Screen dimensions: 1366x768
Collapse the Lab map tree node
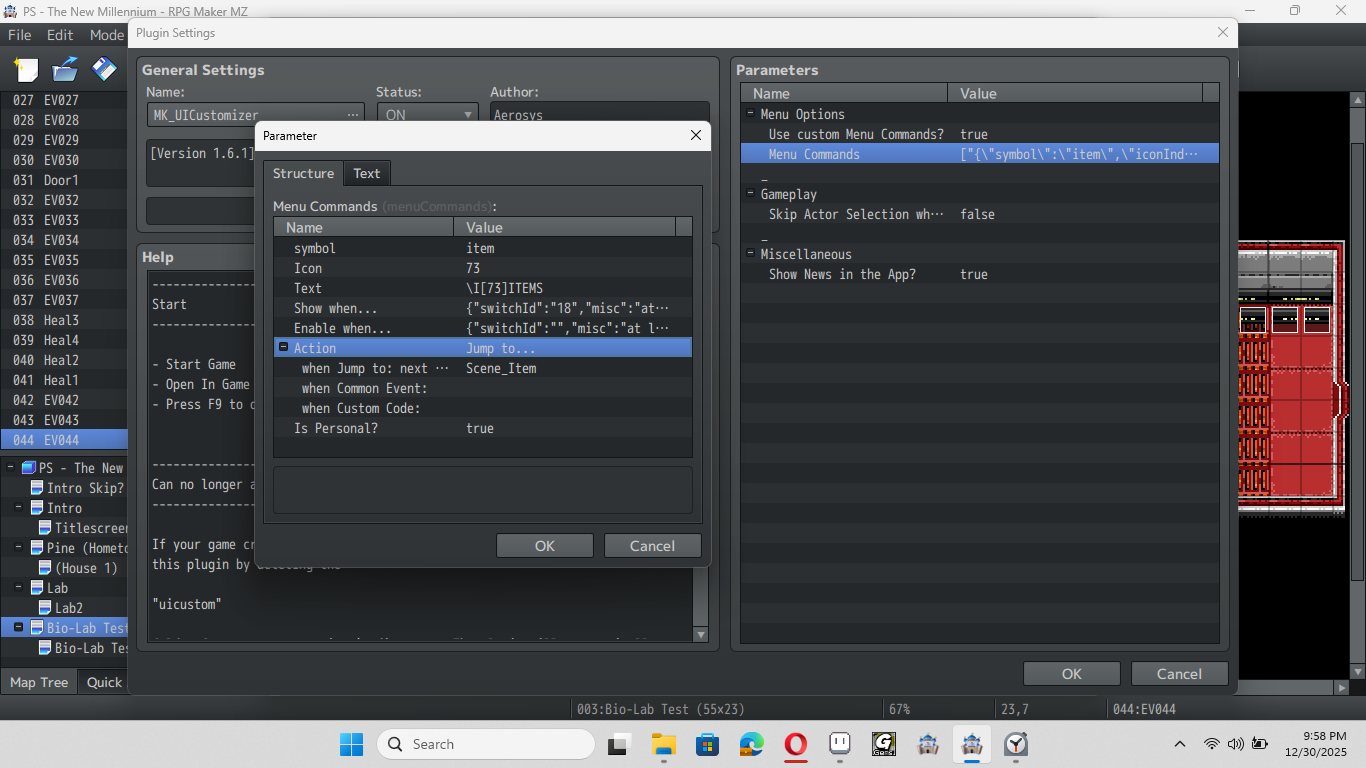[x=18, y=588]
